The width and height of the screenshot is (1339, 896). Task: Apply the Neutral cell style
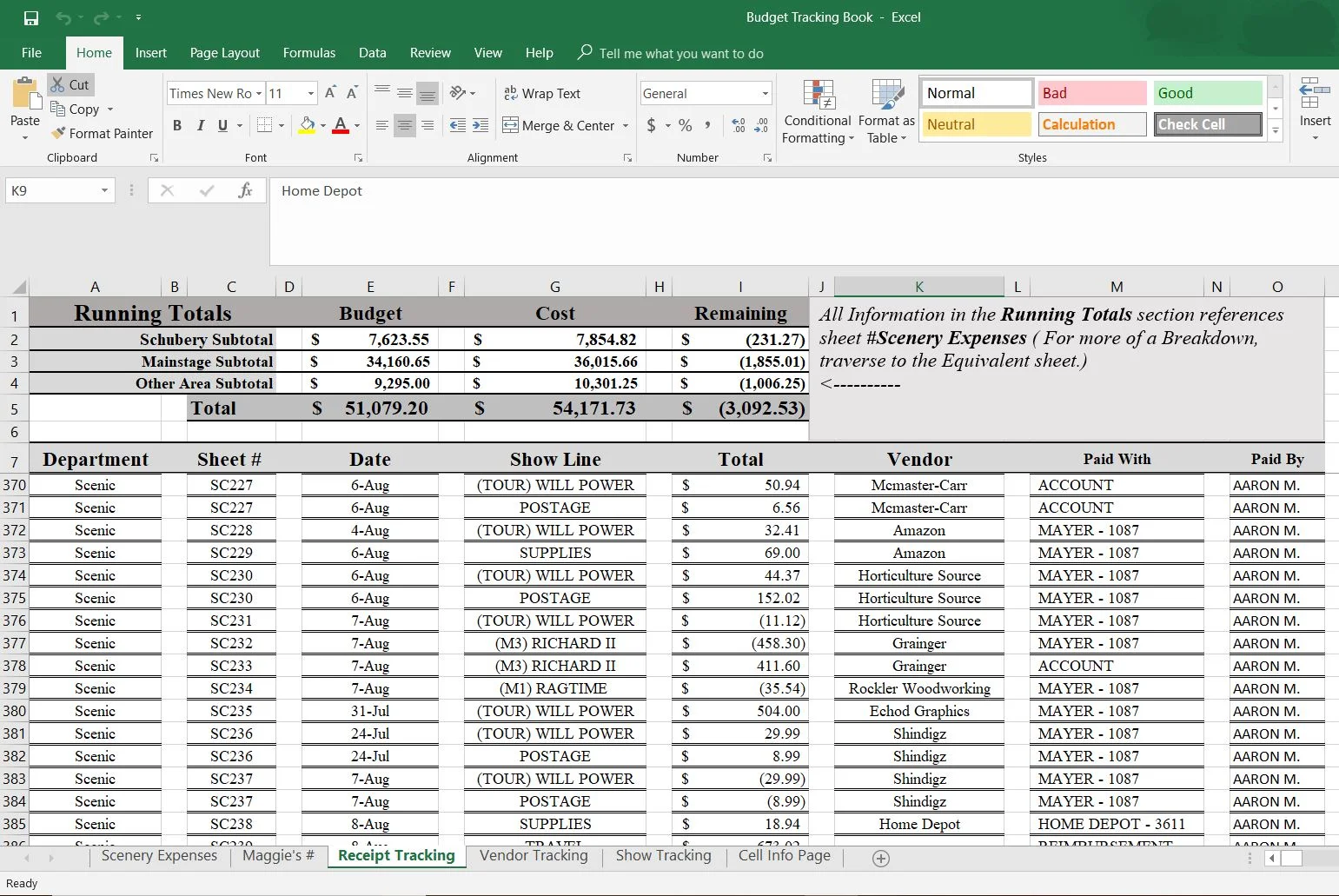click(x=977, y=124)
